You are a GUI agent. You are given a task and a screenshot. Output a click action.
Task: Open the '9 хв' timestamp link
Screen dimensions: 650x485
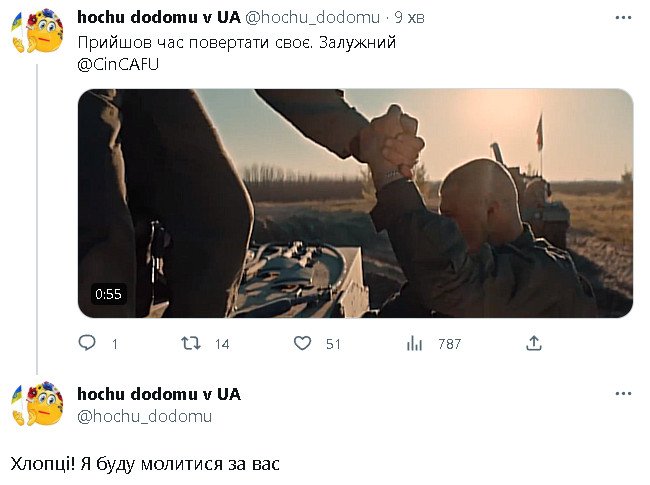(409, 17)
